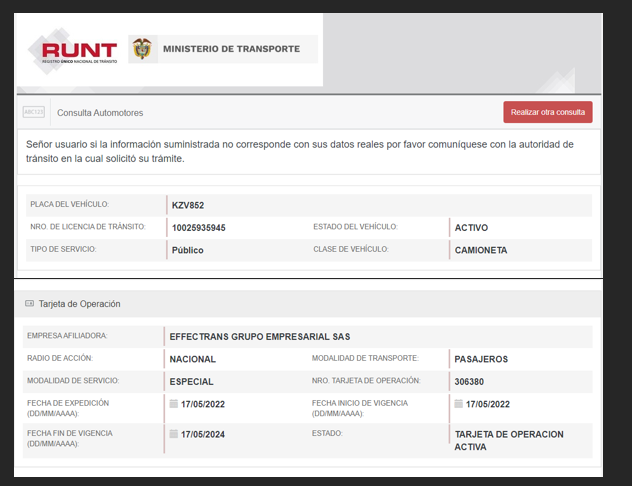
Task: Click the RUNT logo
Action: click(x=76, y=50)
